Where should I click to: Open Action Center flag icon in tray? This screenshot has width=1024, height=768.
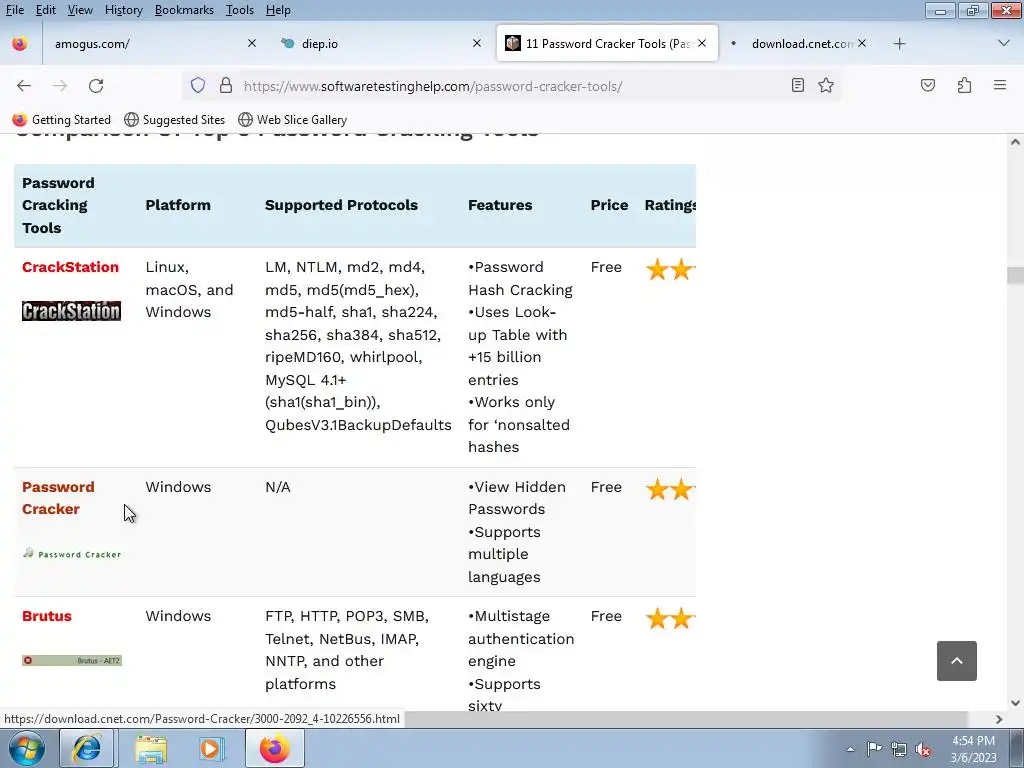click(874, 749)
